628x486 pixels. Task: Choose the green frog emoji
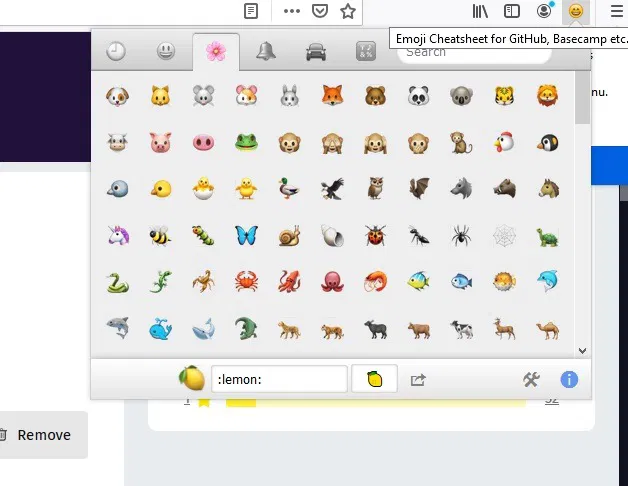[x=246, y=143]
